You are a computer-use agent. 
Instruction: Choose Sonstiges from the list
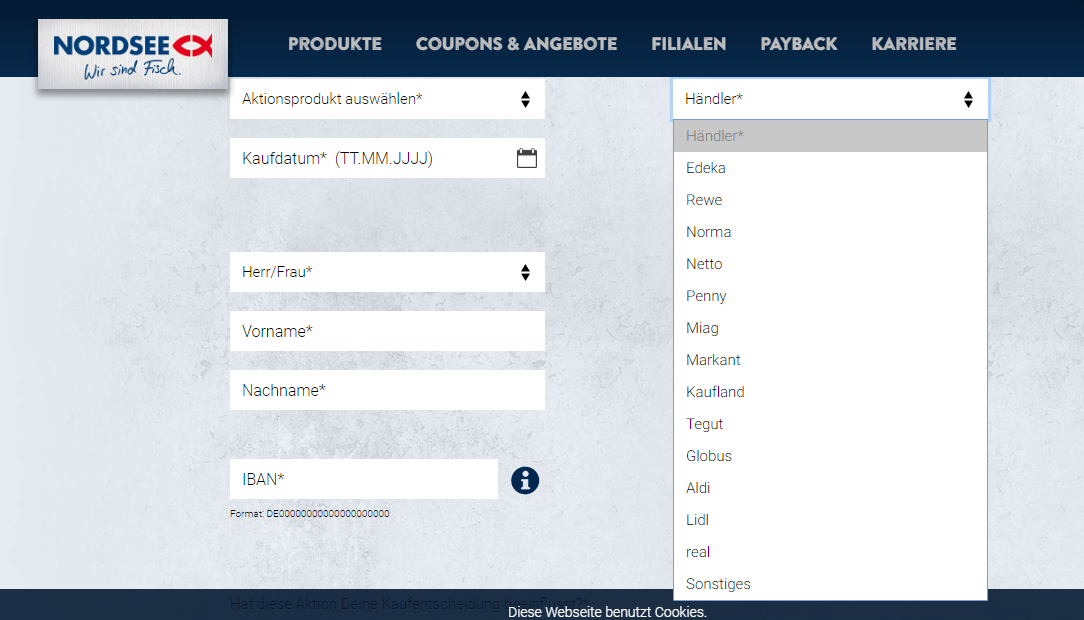830,584
